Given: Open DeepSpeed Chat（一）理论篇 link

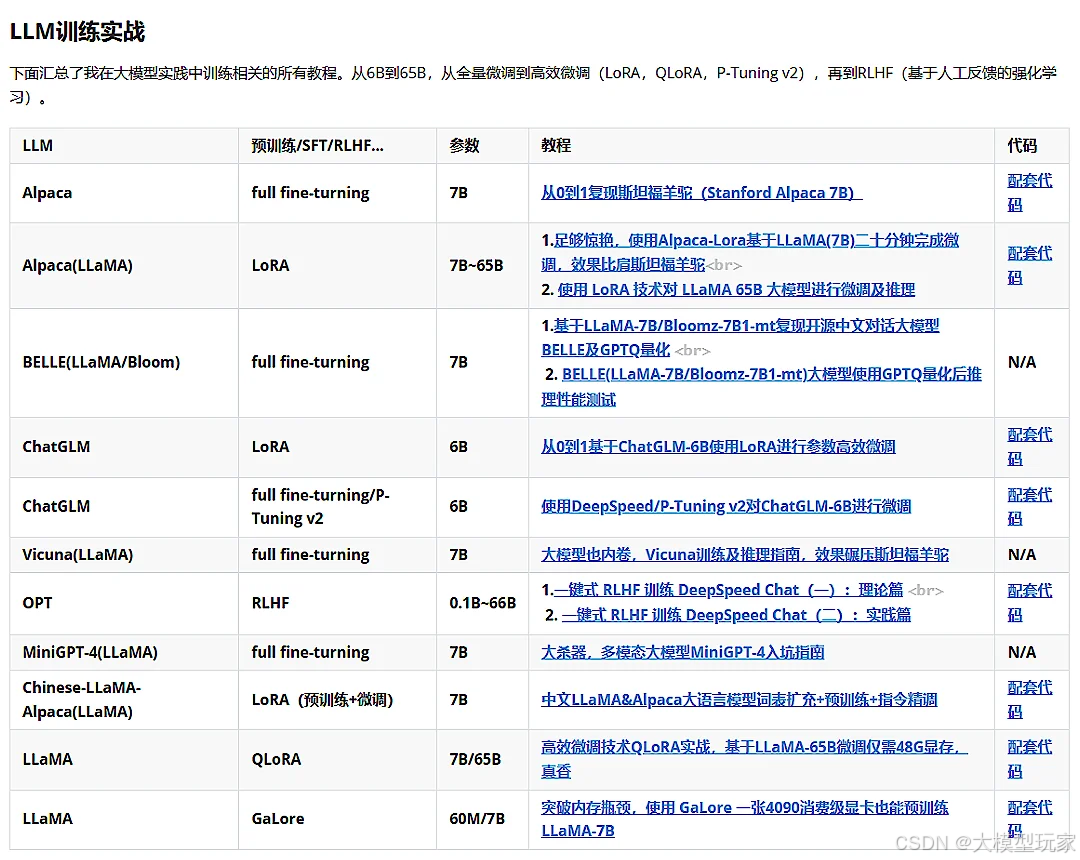Looking at the screenshot, I should click(720, 590).
